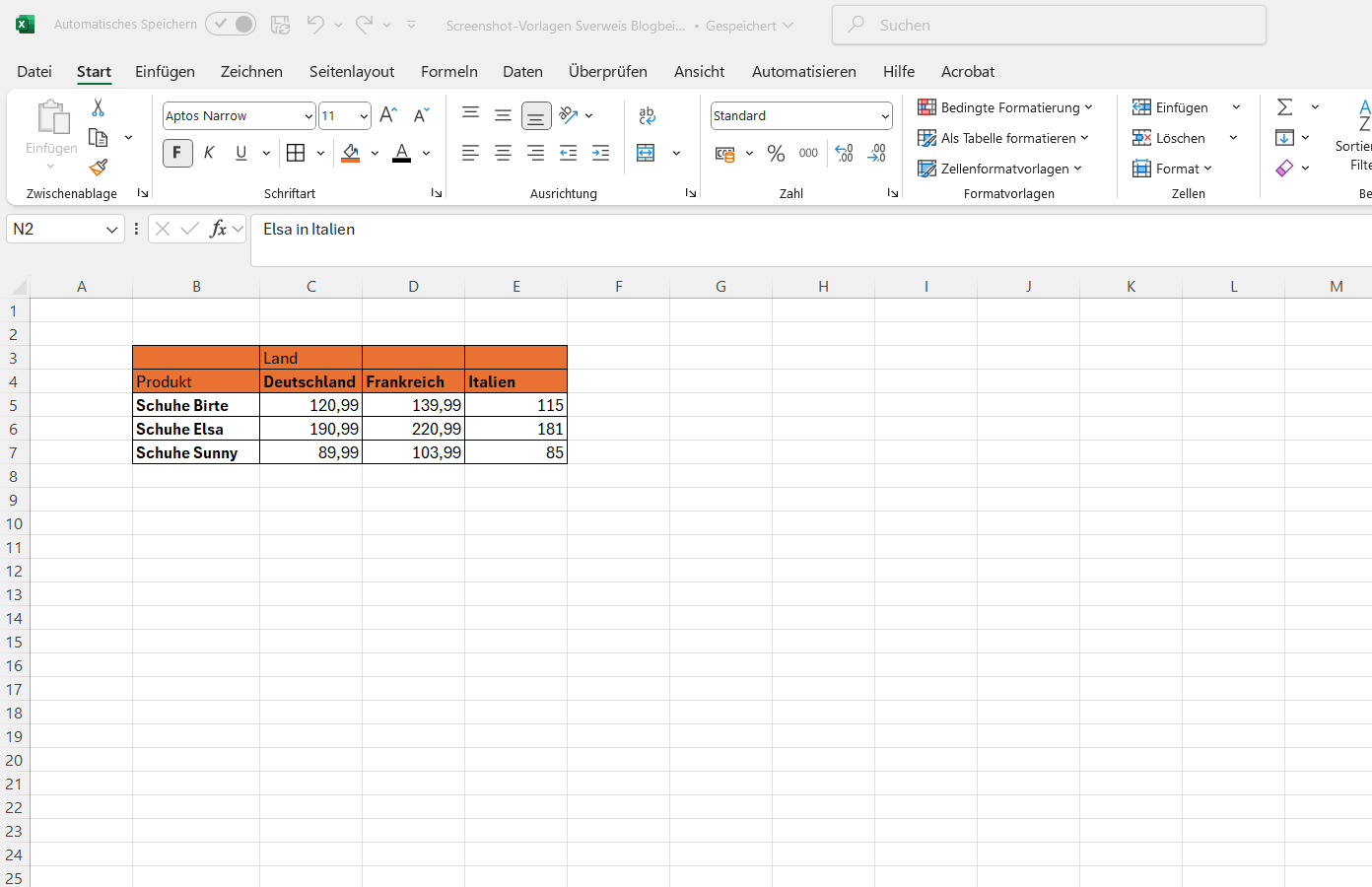The height and width of the screenshot is (887, 1372).
Task: Switch to the Formeln ribbon tab
Action: pos(449,71)
